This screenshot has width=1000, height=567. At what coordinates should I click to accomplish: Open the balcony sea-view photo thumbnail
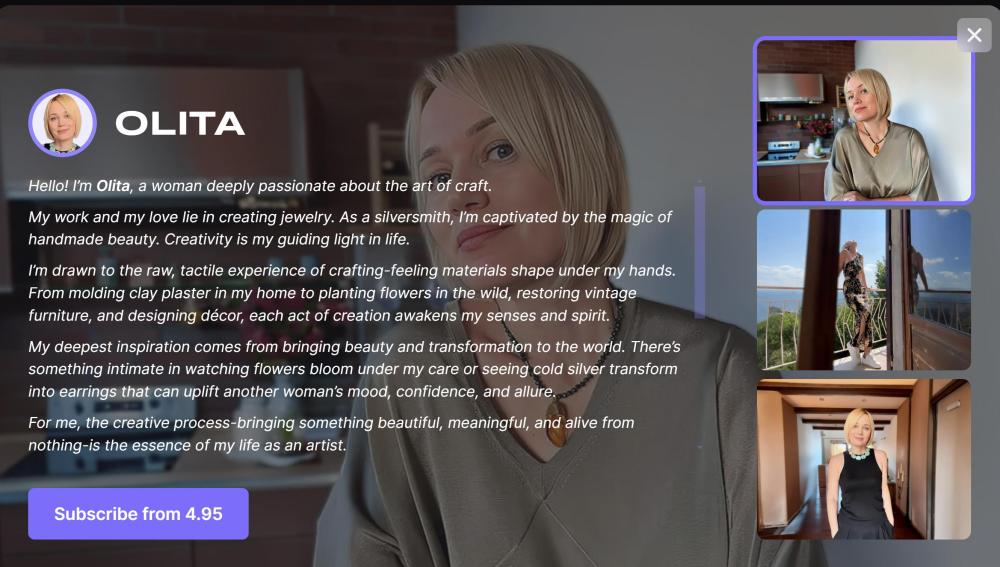coord(864,290)
